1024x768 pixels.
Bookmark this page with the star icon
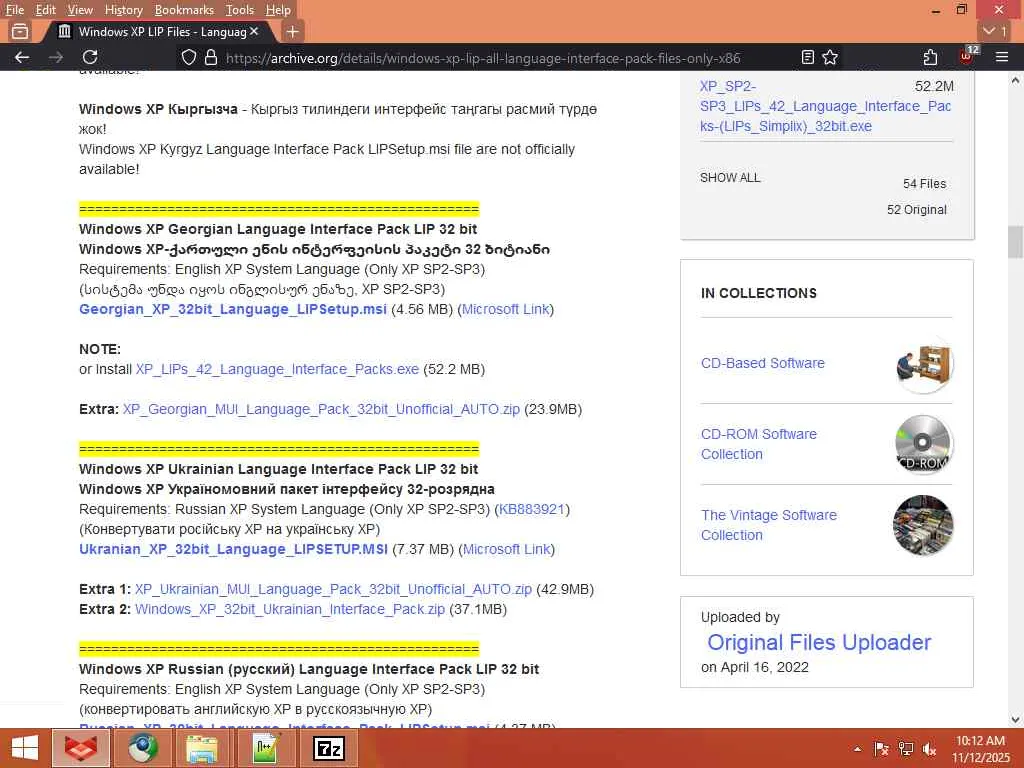click(830, 57)
